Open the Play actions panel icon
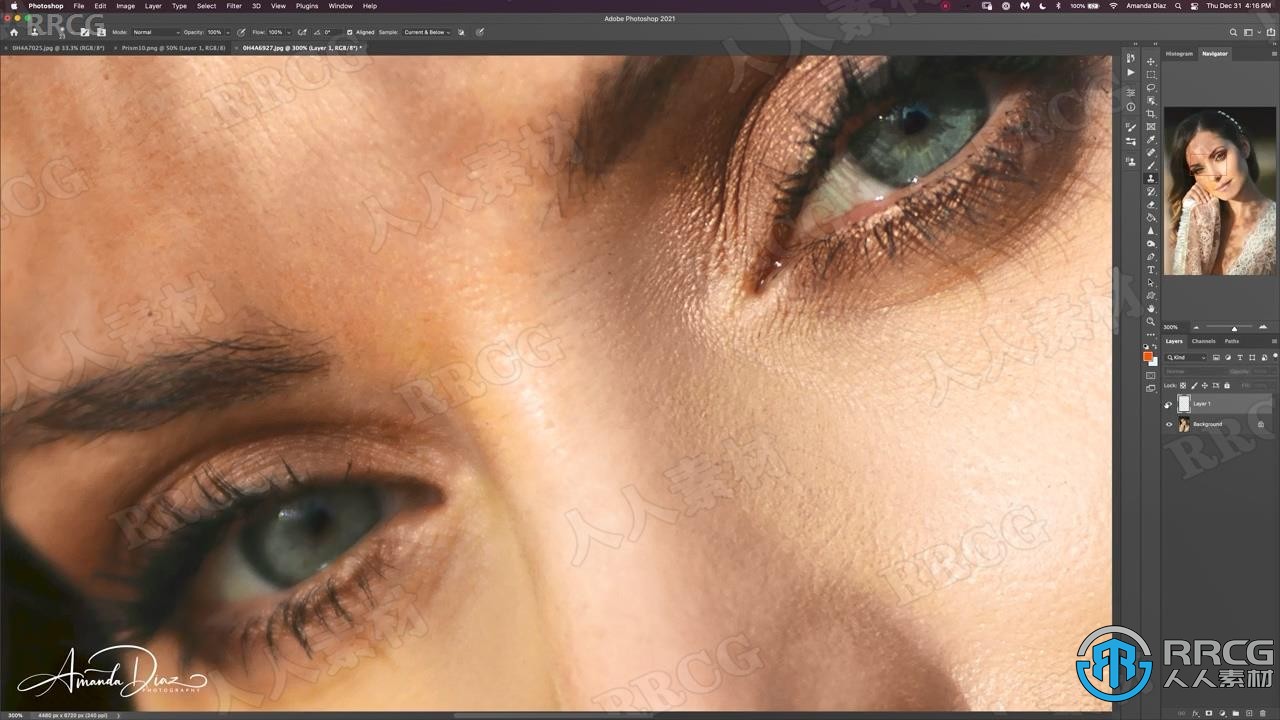The width and height of the screenshot is (1280, 720). coord(1131,72)
